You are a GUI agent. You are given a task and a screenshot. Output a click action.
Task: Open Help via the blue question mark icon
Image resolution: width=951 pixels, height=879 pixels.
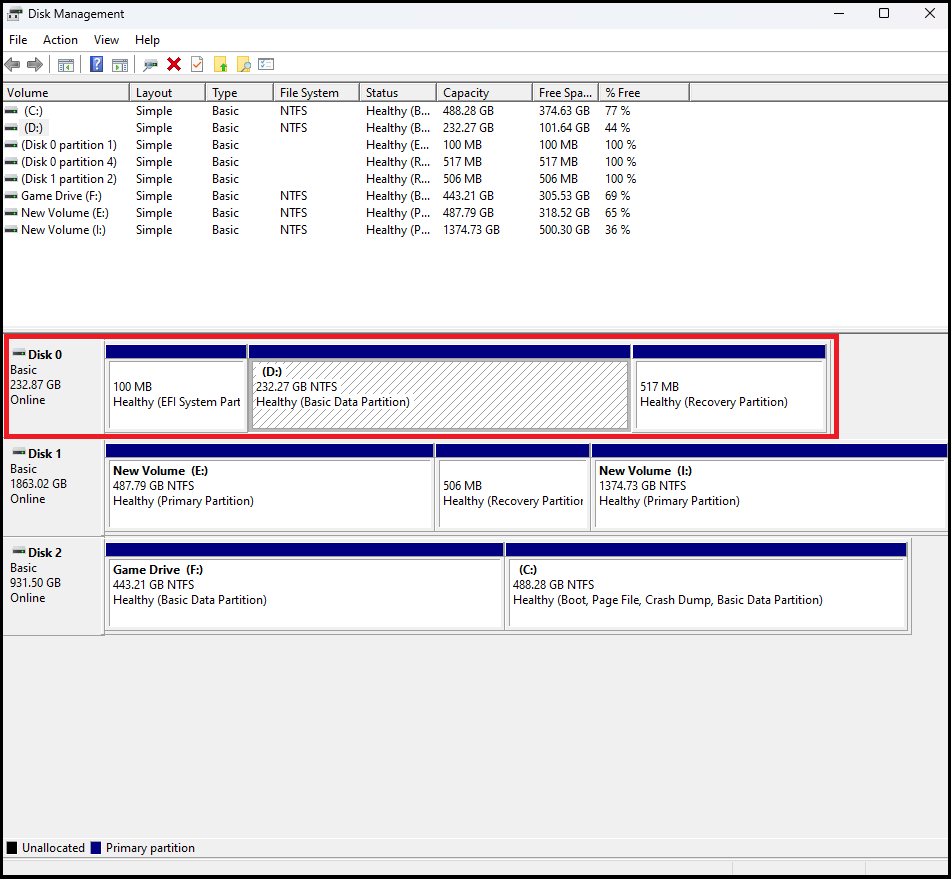click(x=97, y=65)
